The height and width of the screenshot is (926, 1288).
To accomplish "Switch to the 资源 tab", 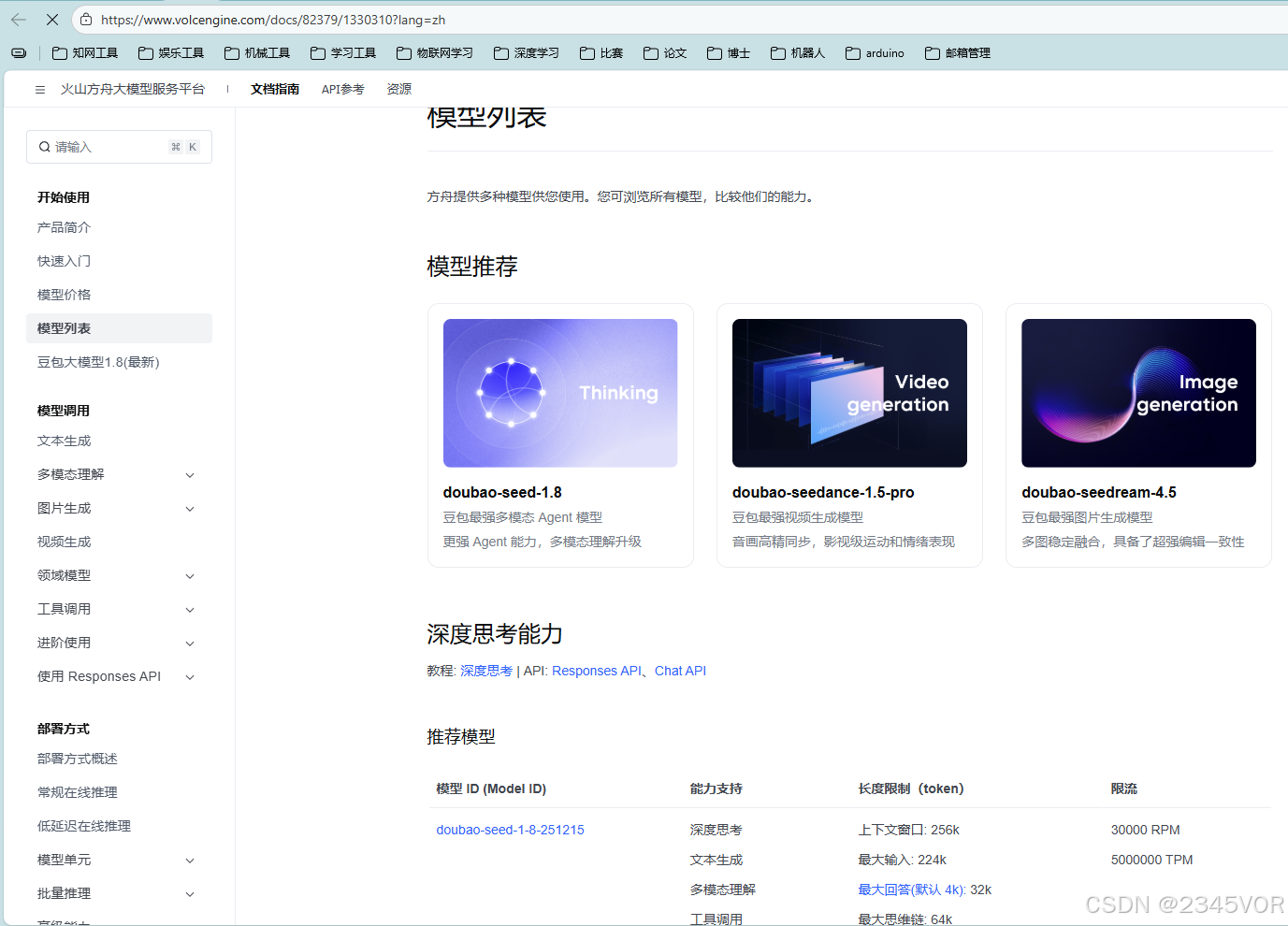I will (x=399, y=89).
